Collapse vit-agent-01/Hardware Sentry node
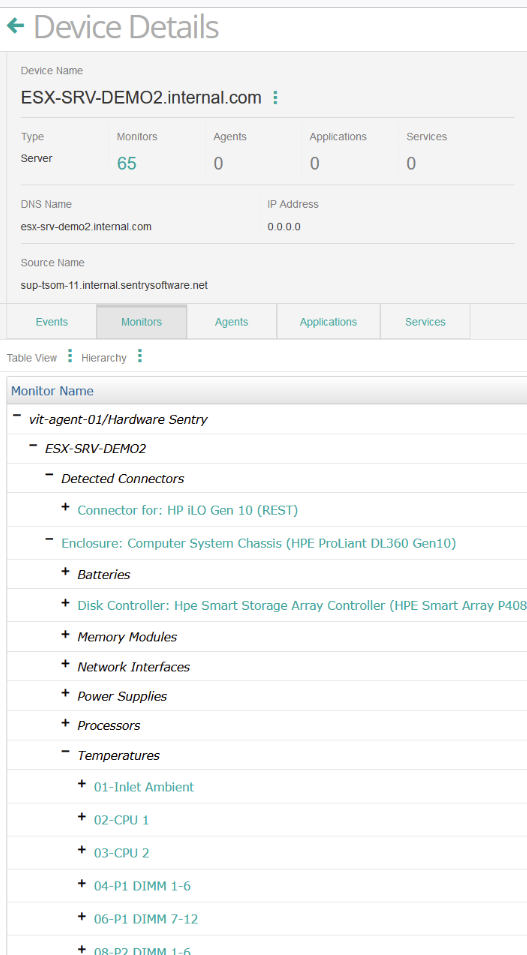Screen dimensions: 527x955 tap(17, 415)
